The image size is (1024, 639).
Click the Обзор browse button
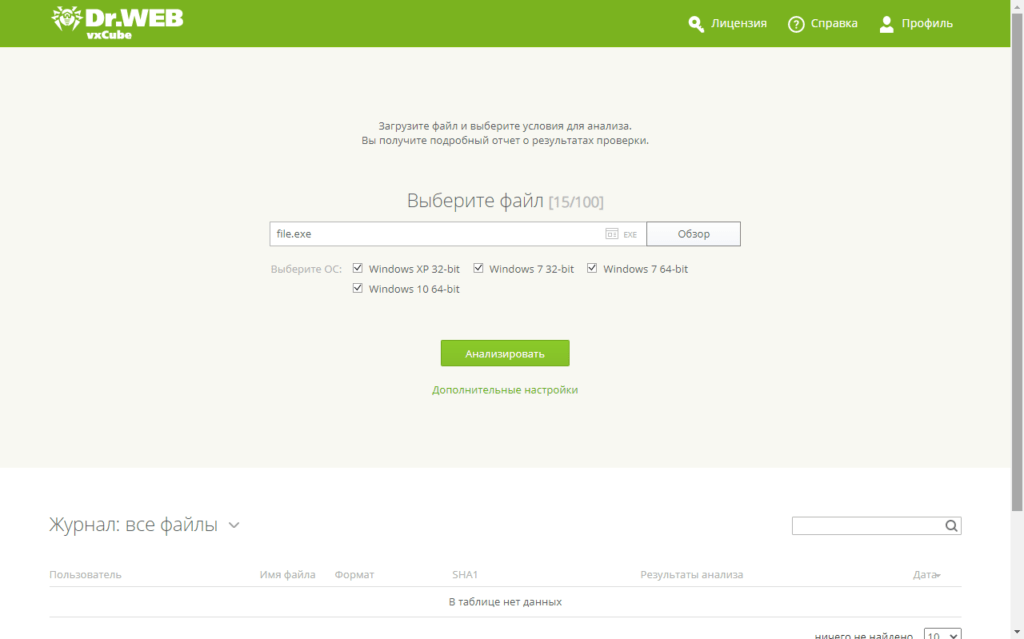[693, 234]
